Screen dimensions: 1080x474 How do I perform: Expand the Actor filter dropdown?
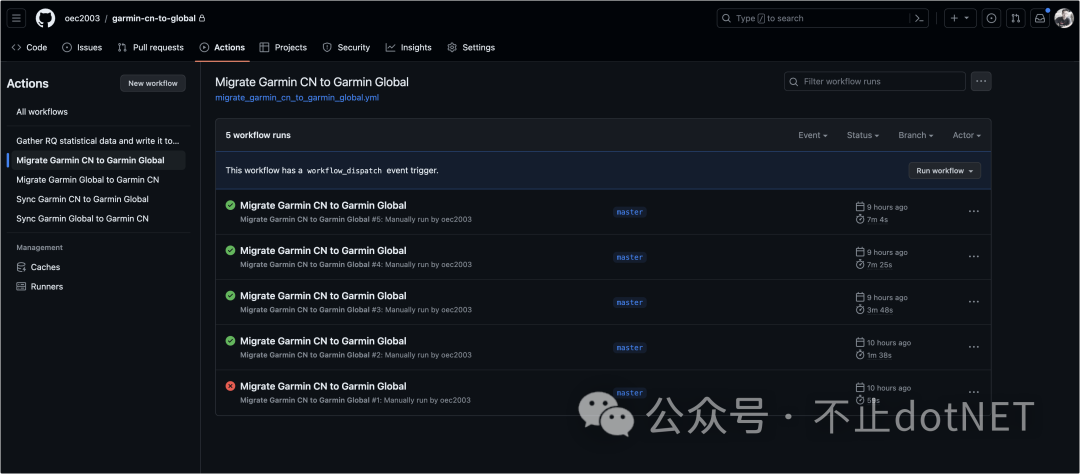coord(966,136)
